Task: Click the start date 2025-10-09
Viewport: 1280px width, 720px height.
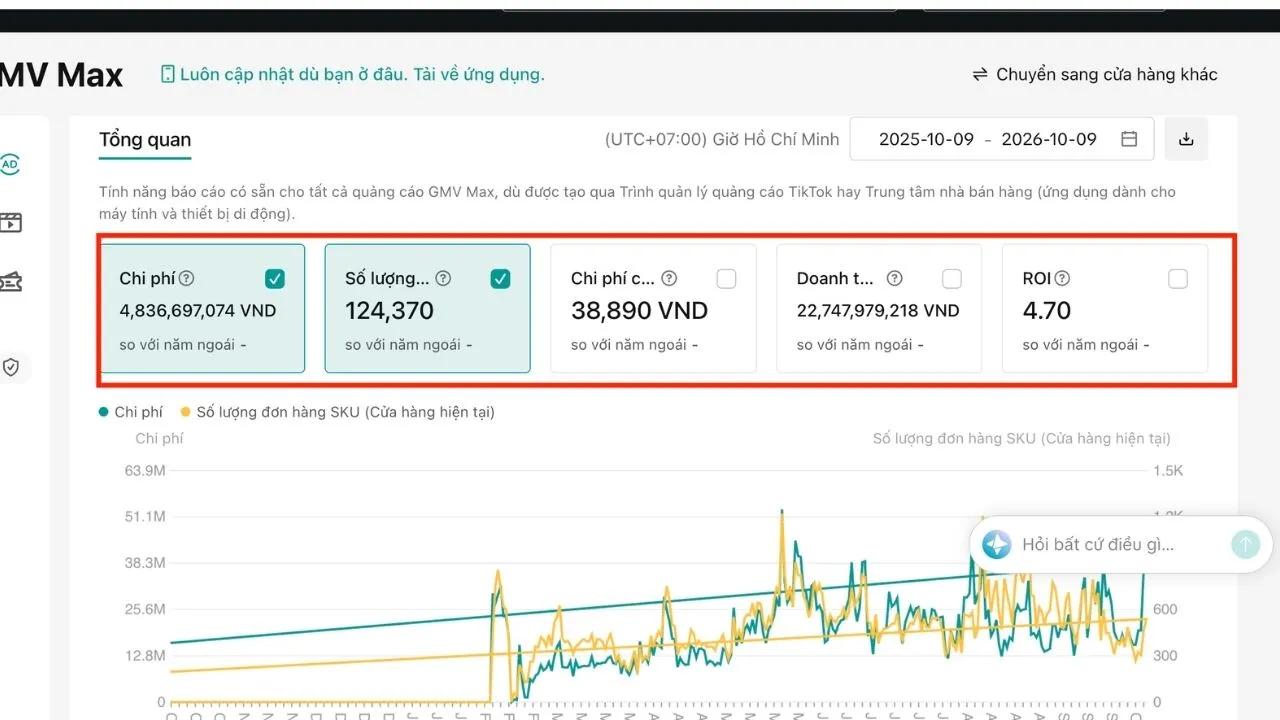Action: click(x=926, y=139)
